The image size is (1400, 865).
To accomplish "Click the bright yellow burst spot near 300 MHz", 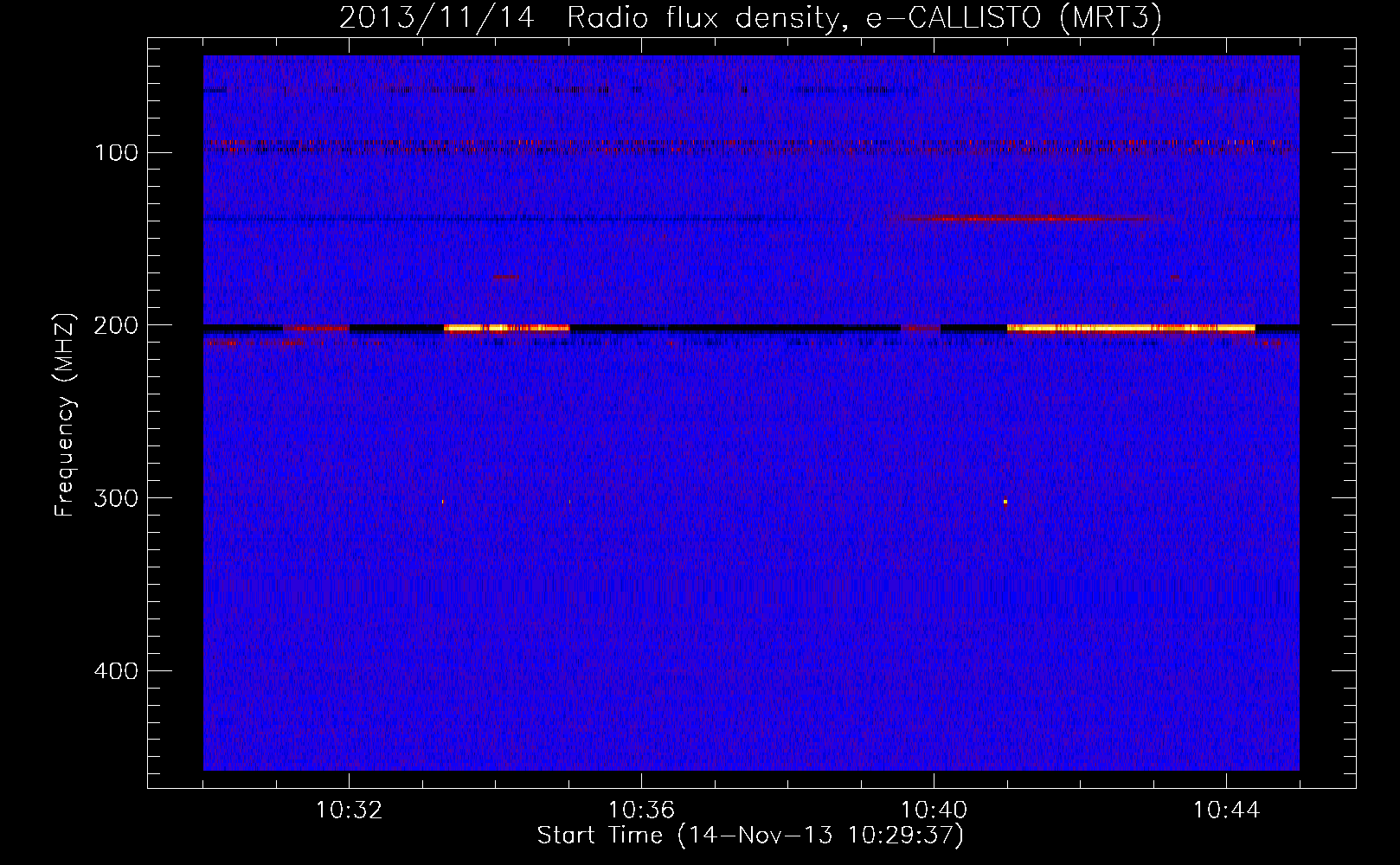I will coord(1005,502).
